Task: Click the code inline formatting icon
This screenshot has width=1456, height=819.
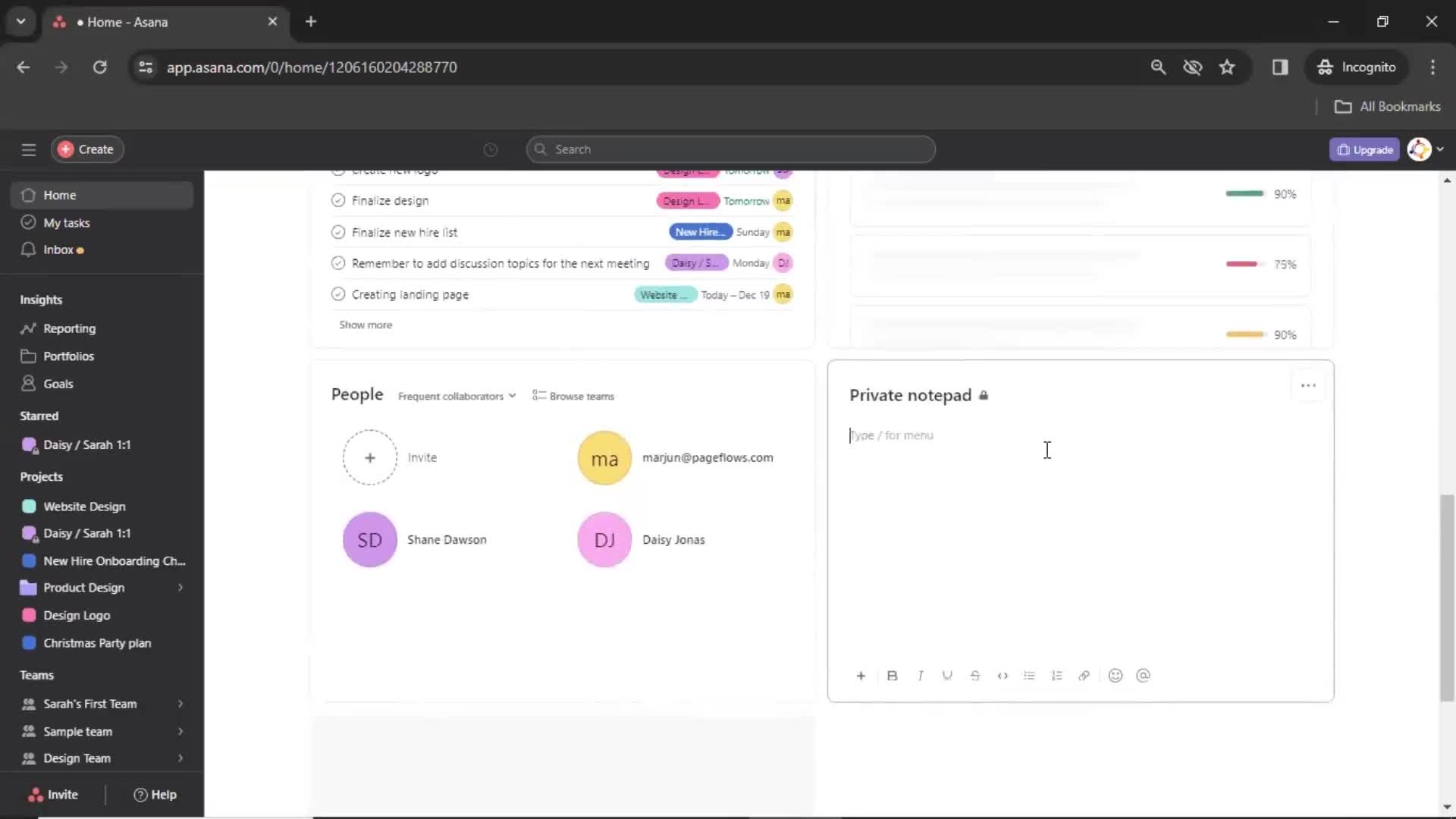Action: [x=1001, y=676]
